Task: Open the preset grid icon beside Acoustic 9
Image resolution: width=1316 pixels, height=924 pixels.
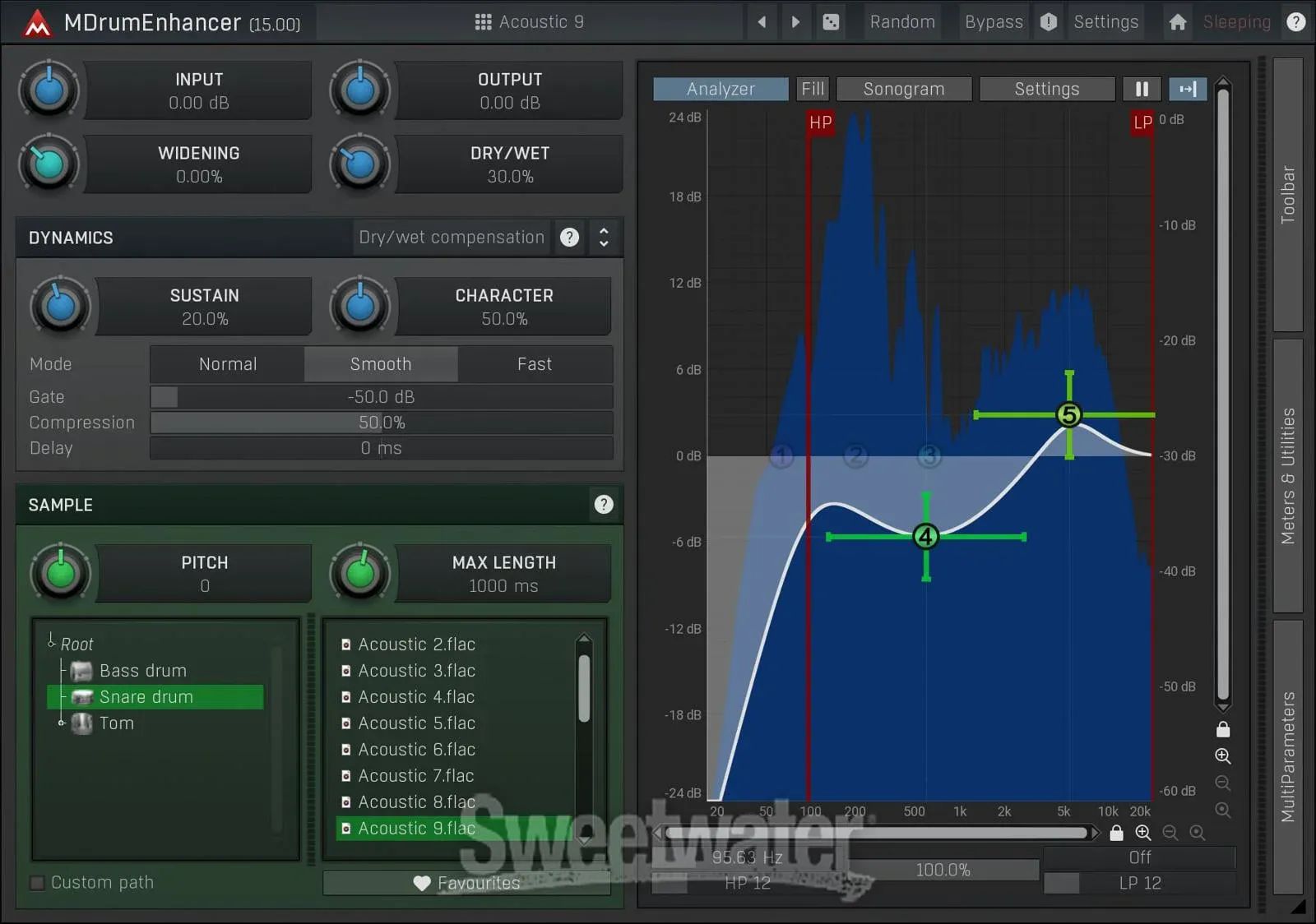Action: pos(483,22)
